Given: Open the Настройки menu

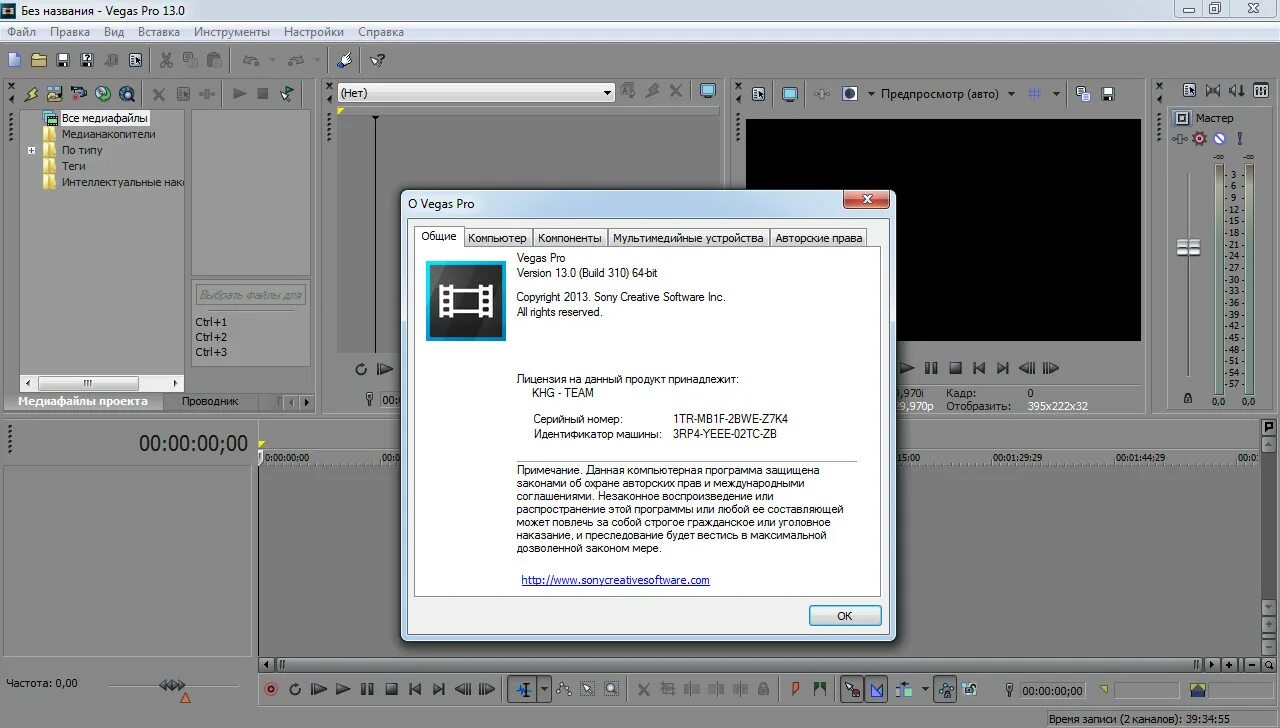Looking at the screenshot, I should 313,32.
